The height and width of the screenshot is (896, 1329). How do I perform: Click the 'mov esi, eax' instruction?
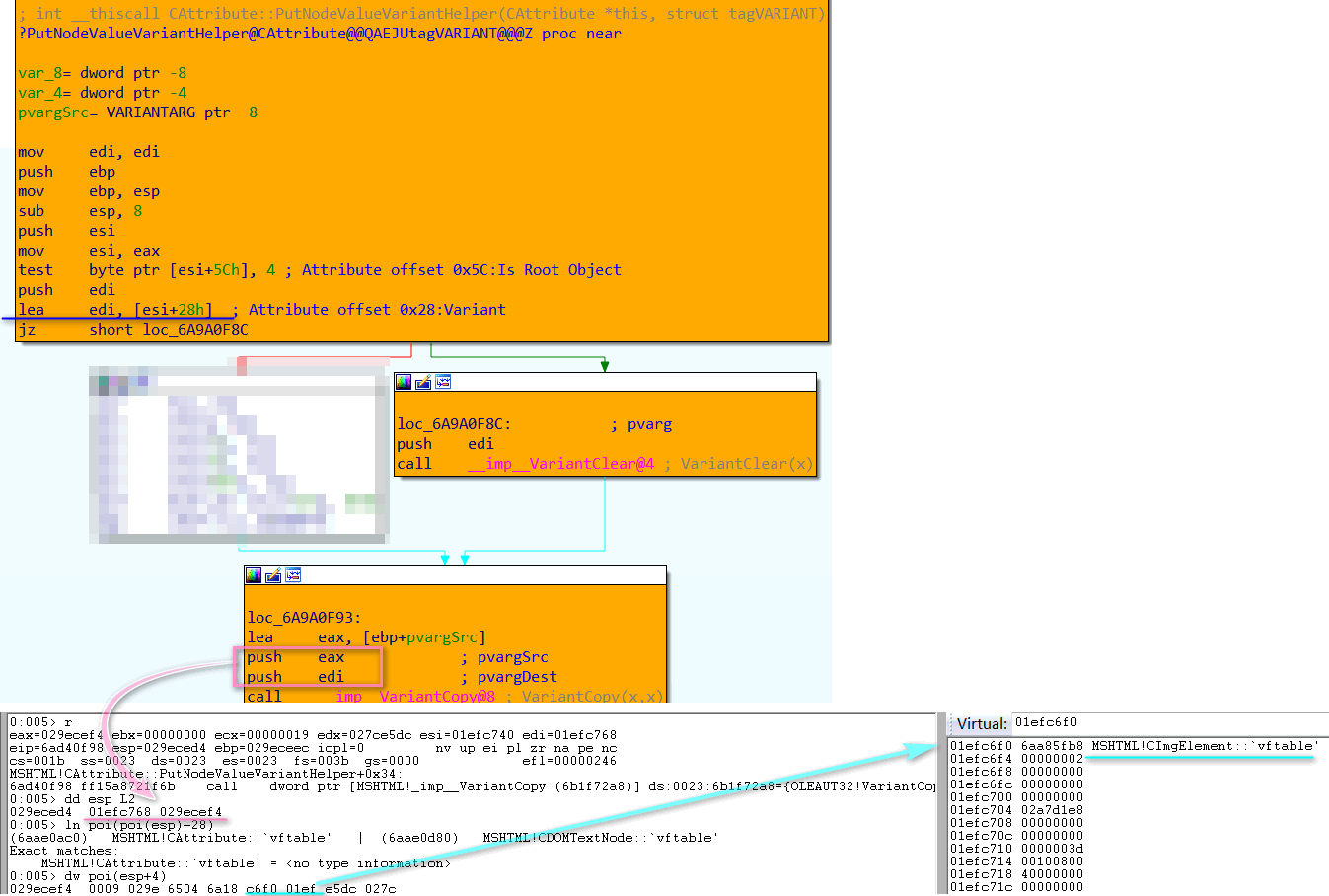[89, 251]
